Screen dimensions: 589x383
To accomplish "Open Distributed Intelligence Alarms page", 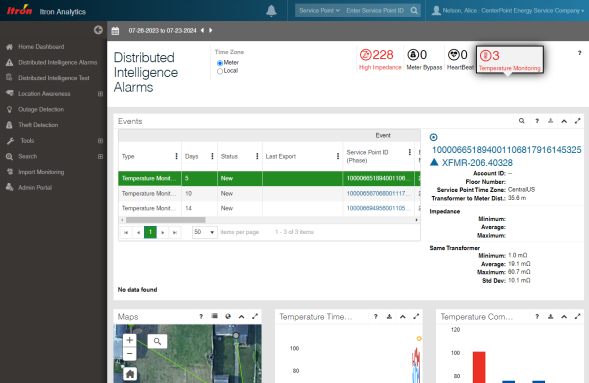I will coord(57,62).
